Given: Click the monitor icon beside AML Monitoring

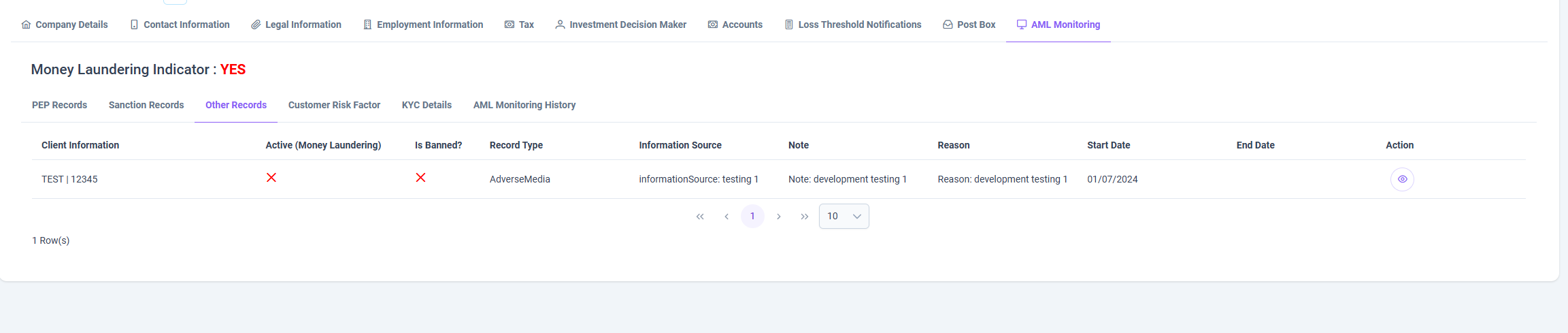Looking at the screenshot, I should pos(1022,25).
